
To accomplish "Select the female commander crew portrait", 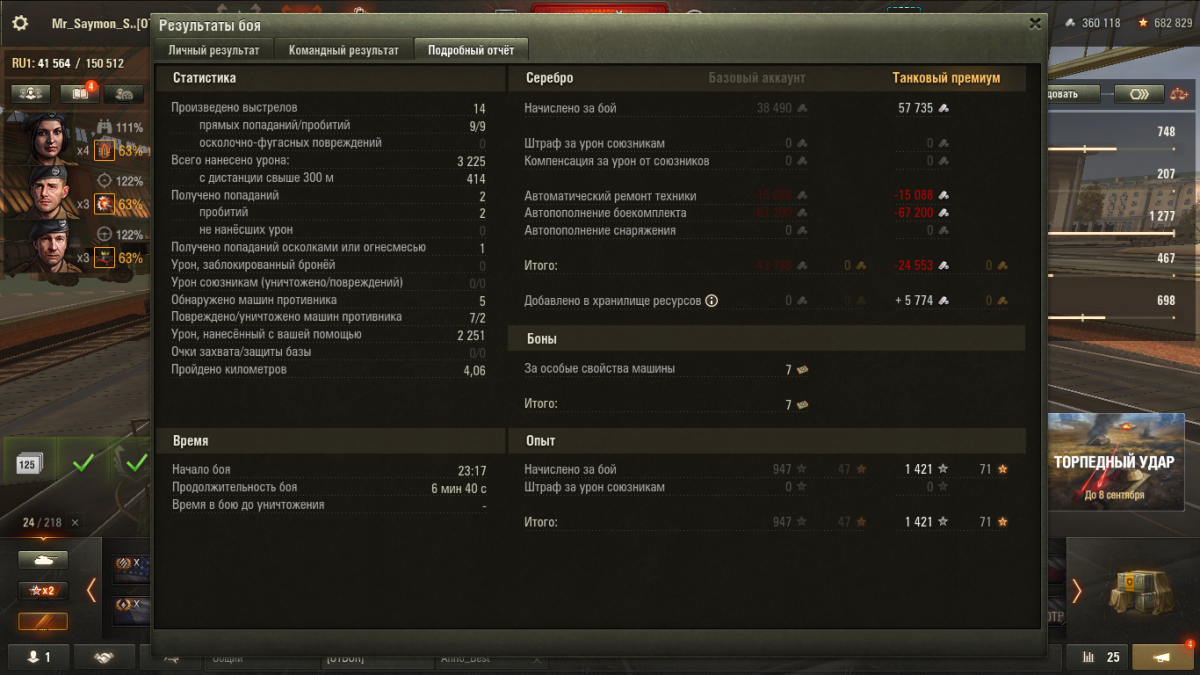I will (x=43, y=137).
